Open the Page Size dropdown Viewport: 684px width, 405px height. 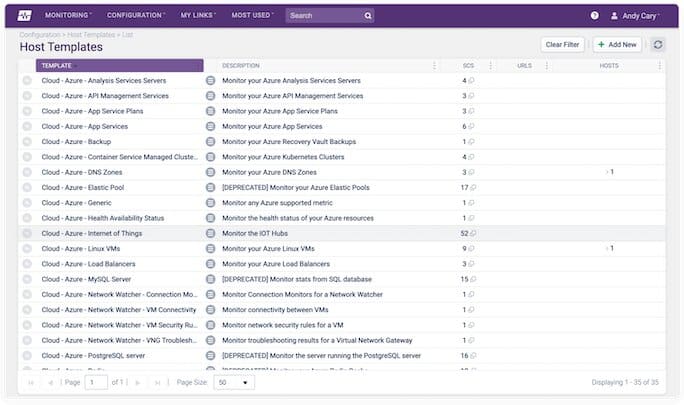coord(234,382)
